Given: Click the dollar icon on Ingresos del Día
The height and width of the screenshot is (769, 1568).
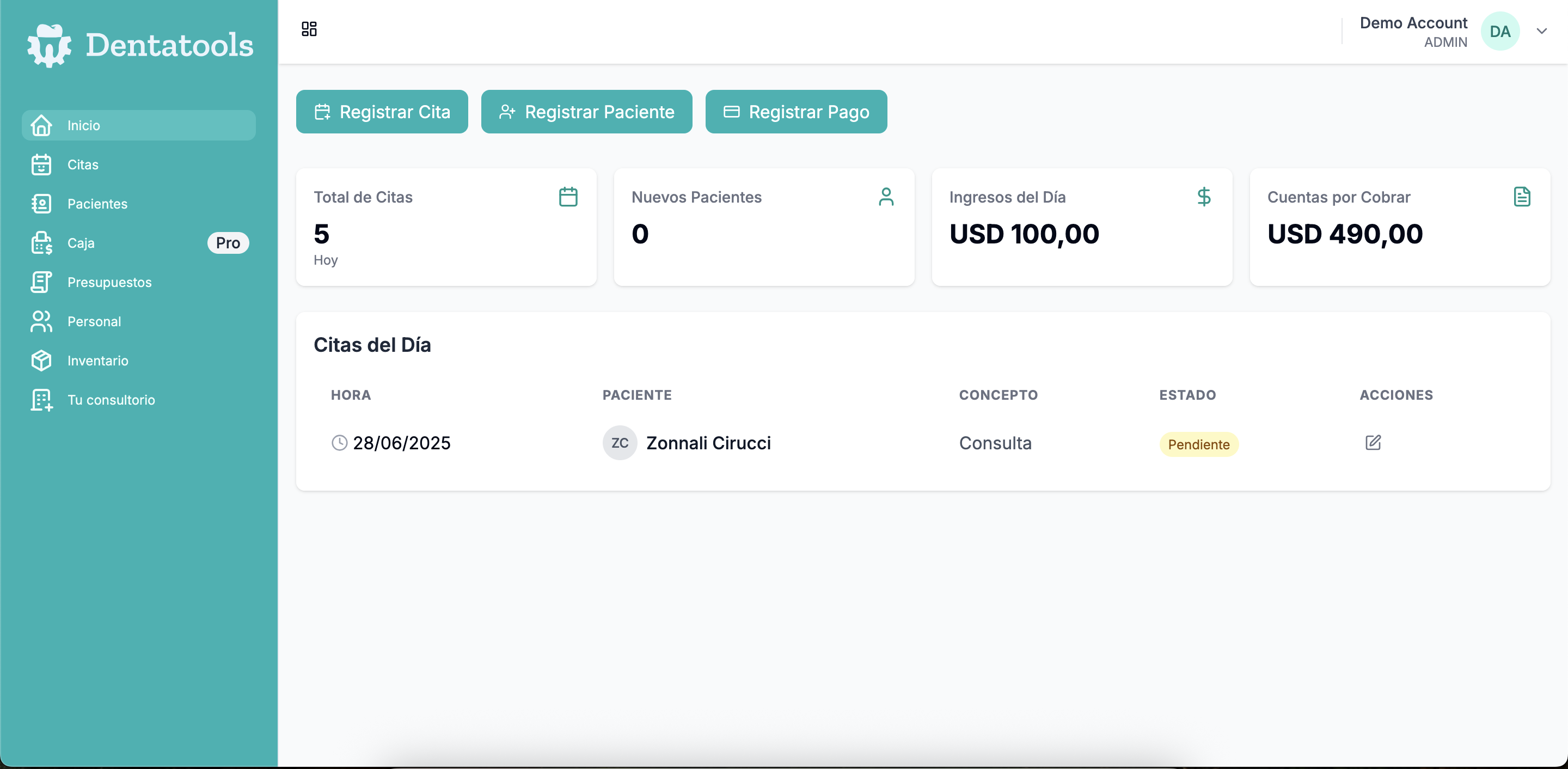Looking at the screenshot, I should click(1203, 197).
